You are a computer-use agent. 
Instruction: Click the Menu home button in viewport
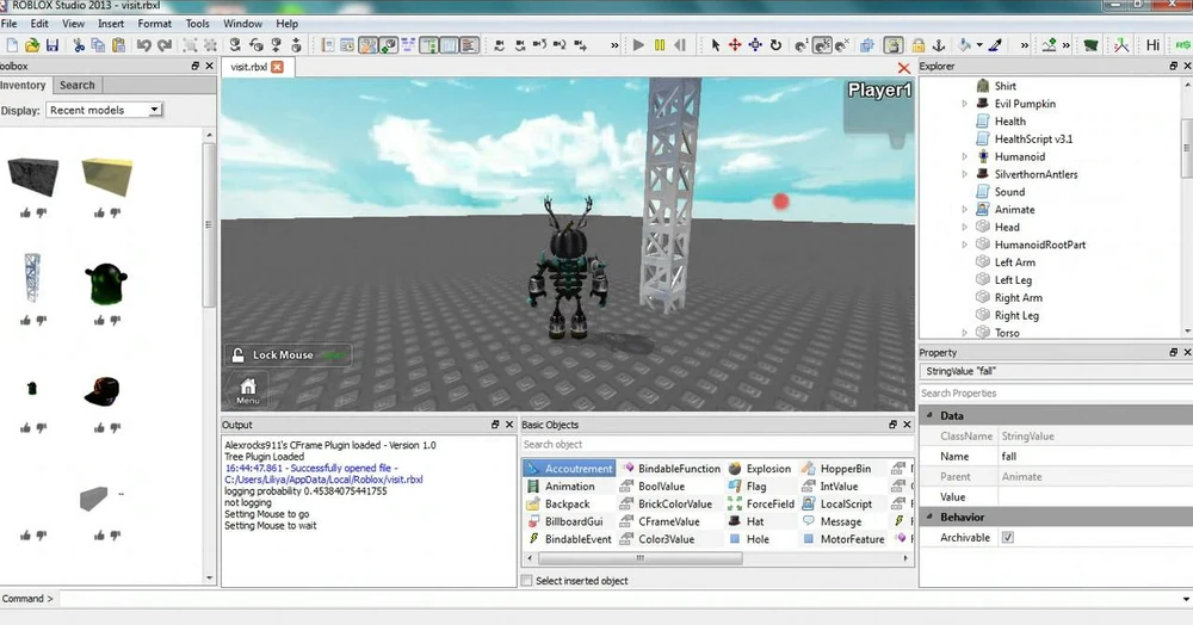(x=247, y=389)
